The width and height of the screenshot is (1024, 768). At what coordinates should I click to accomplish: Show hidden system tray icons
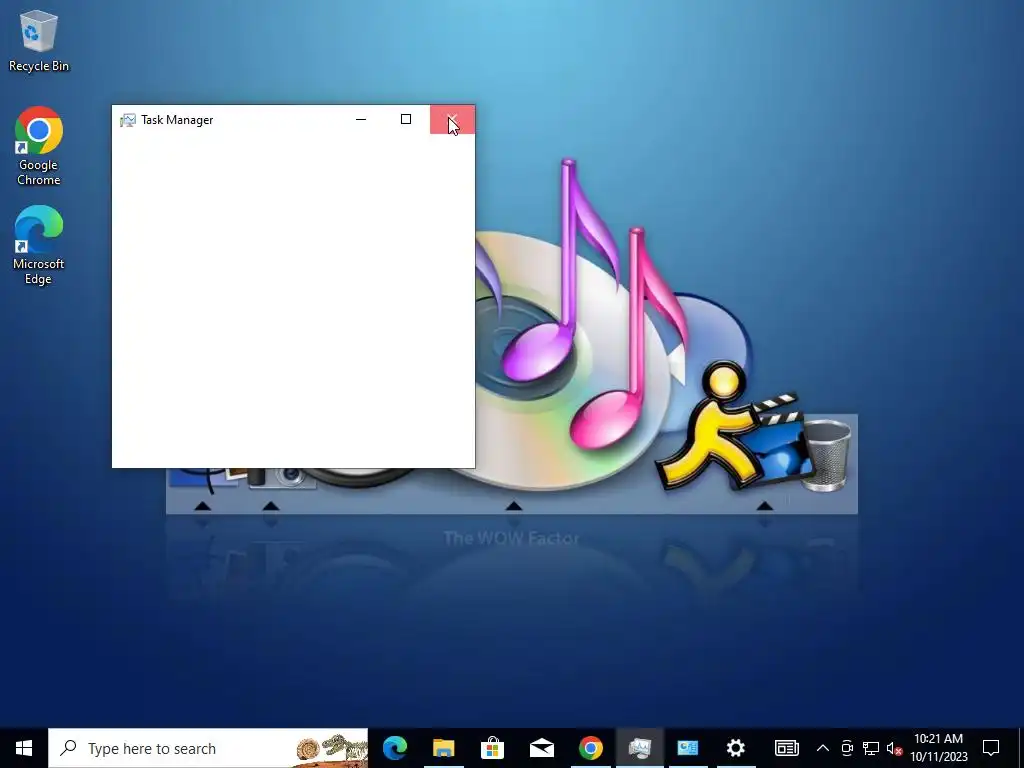click(823, 748)
